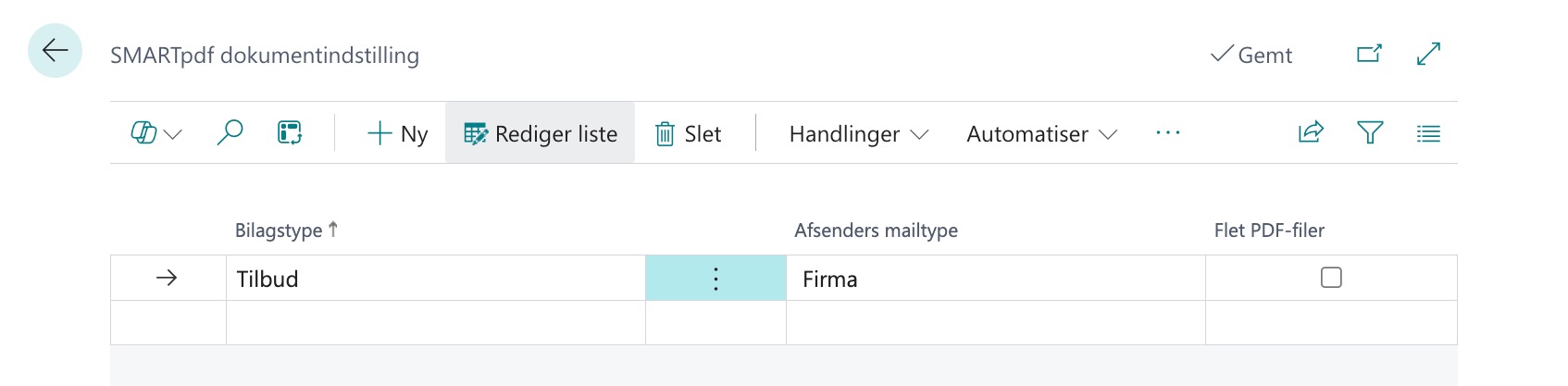This screenshot has height=386, width=1568.
Task: Sort by Bilagstype column header
Action: tap(279, 230)
